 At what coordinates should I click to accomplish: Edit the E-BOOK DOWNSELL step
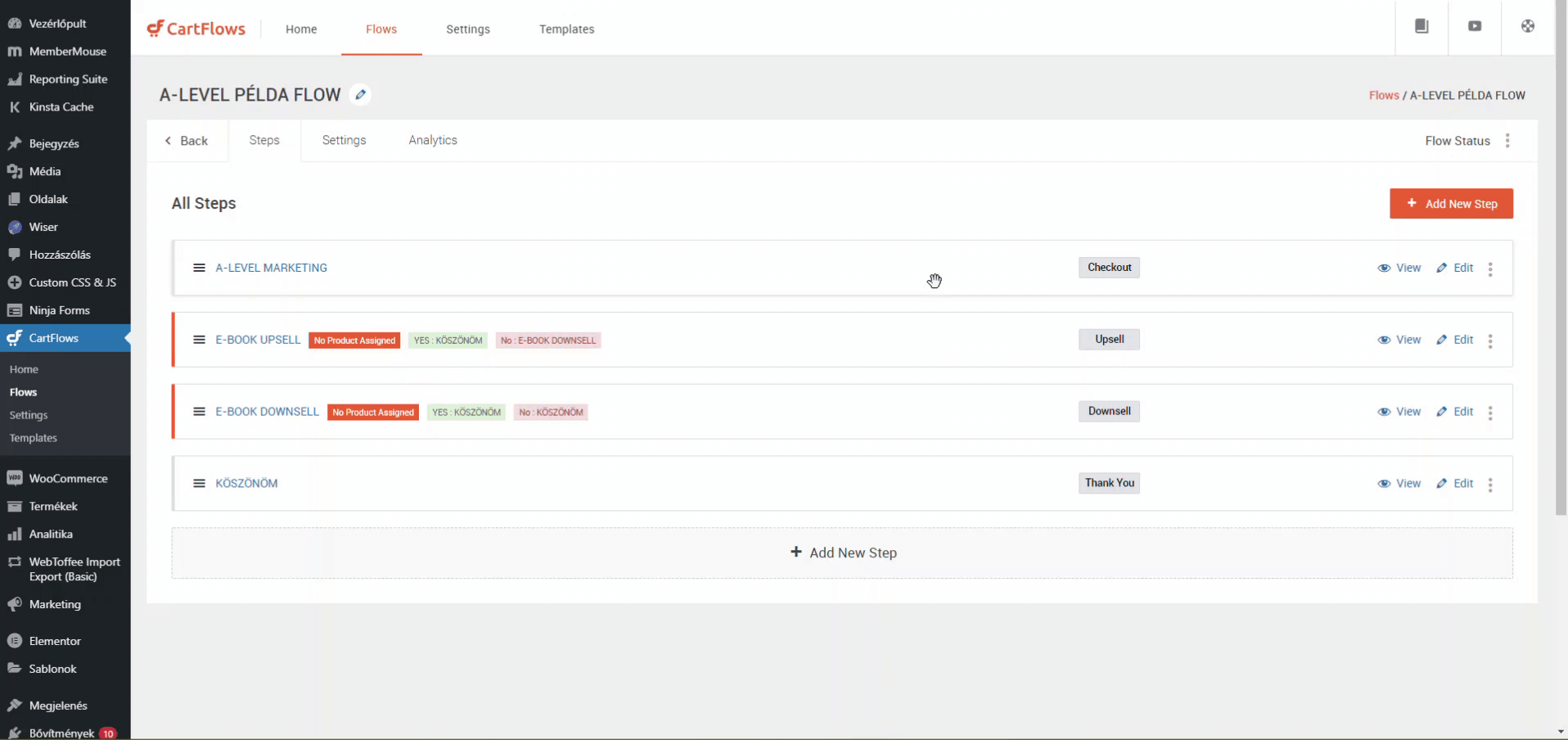1455,412
